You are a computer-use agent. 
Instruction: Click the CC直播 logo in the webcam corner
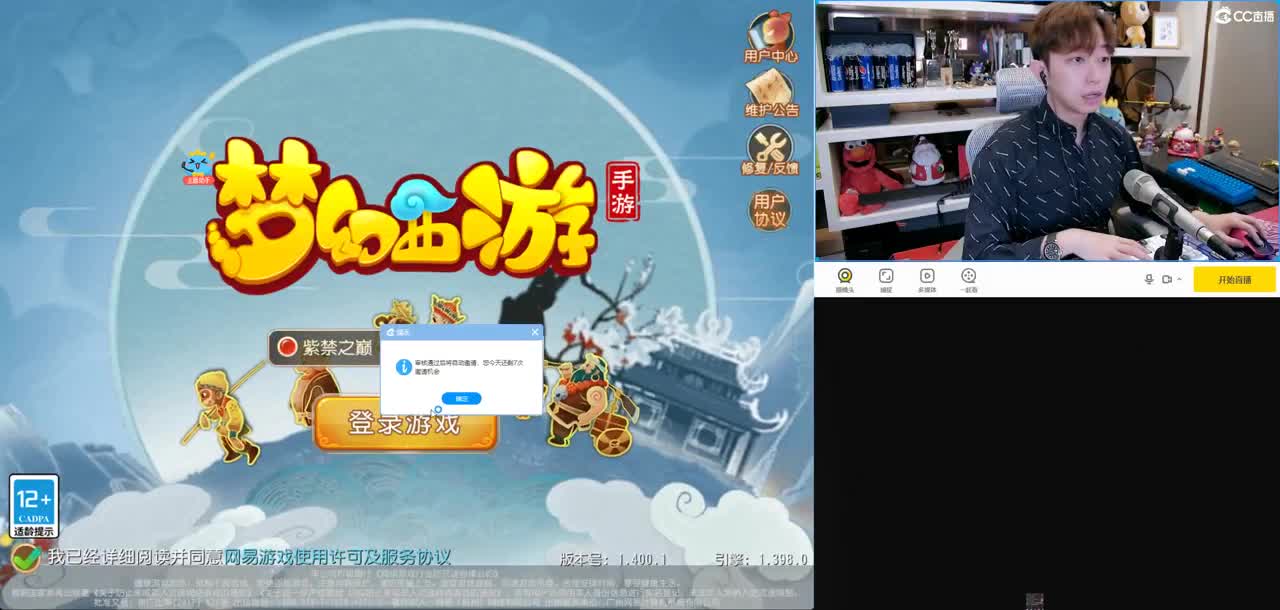(x=1245, y=15)
